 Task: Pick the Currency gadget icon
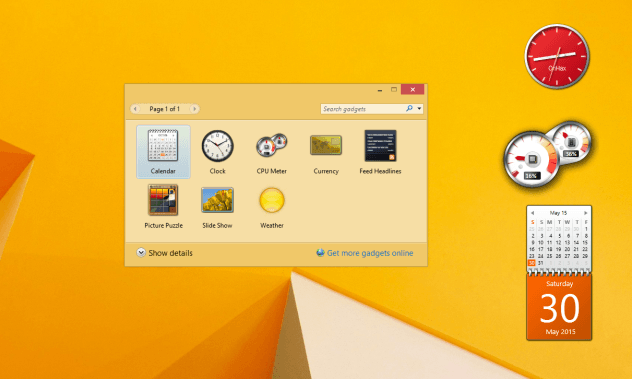point(326,145)
